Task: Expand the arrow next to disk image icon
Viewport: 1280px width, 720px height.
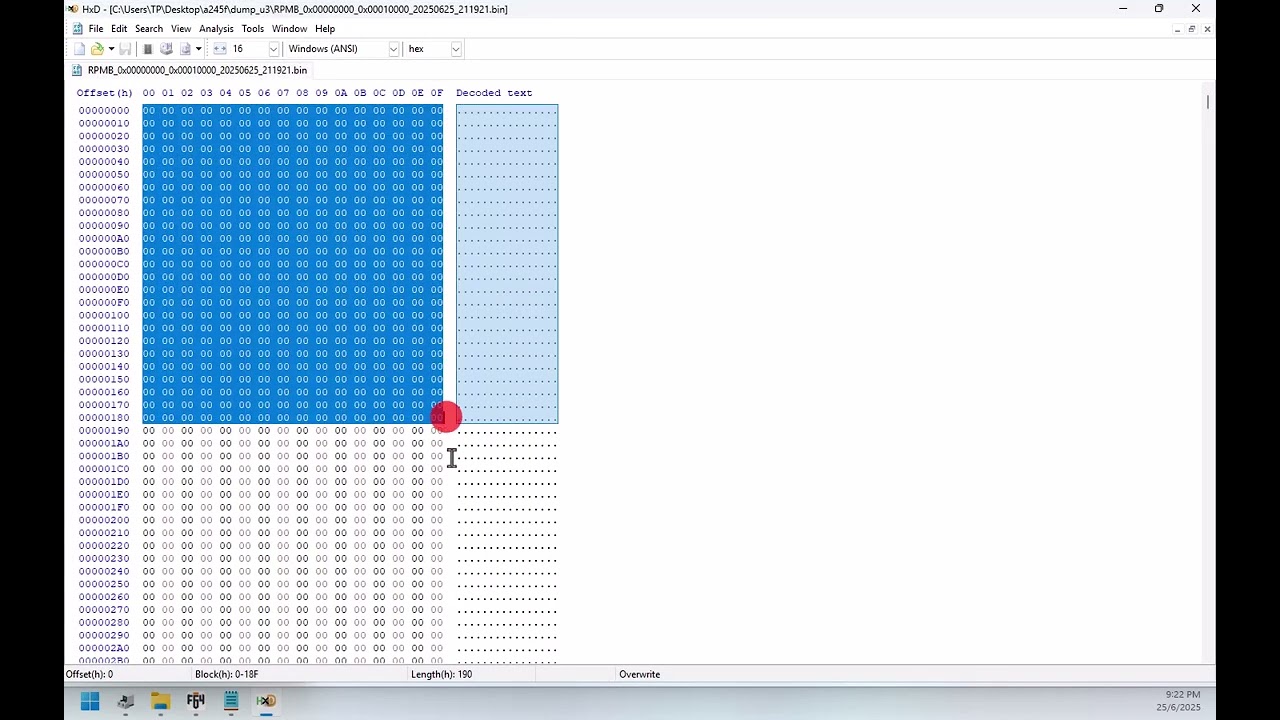Action: point(198,49)
